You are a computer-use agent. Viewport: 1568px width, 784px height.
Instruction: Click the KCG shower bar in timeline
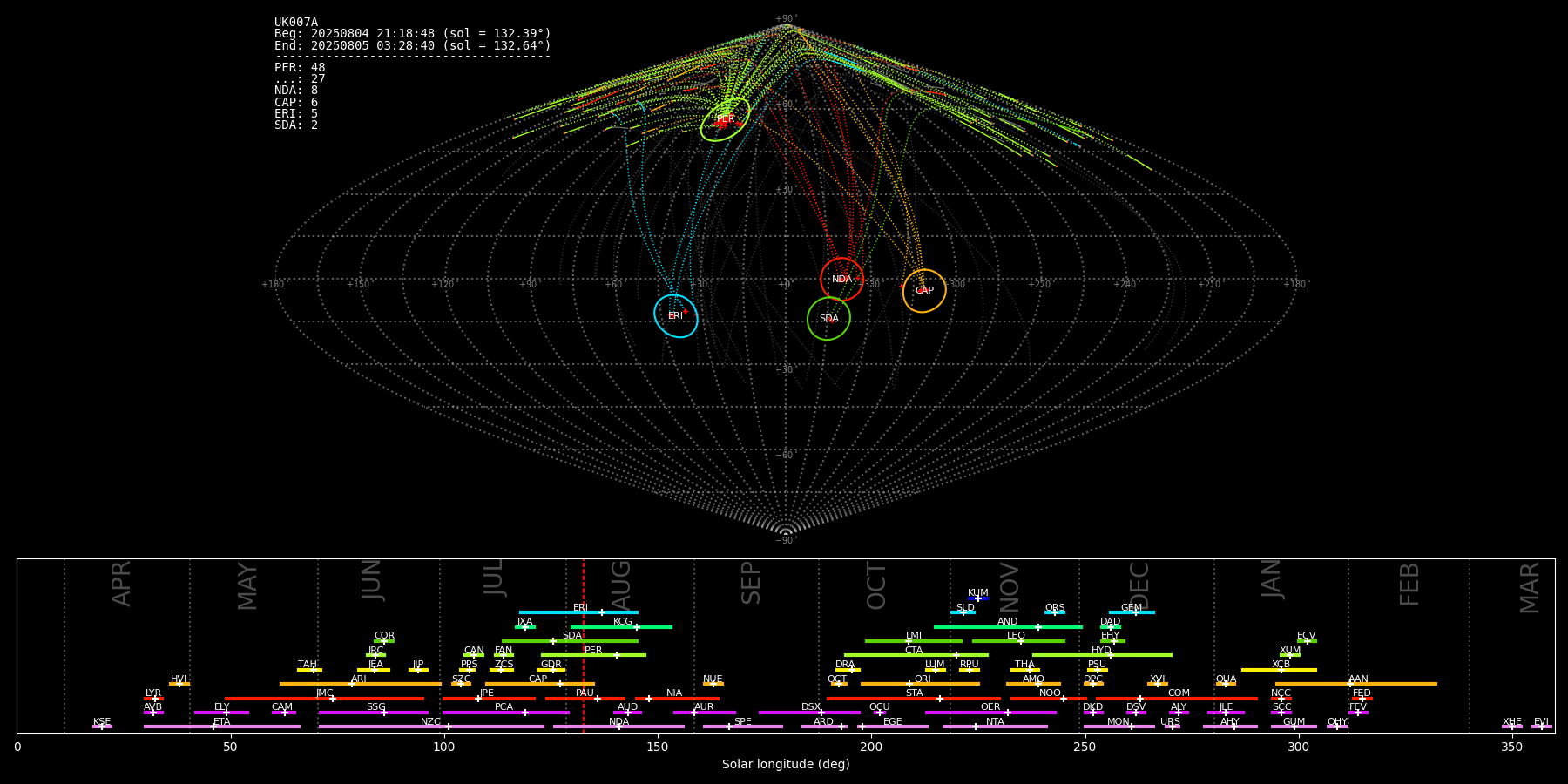[621, 627]
